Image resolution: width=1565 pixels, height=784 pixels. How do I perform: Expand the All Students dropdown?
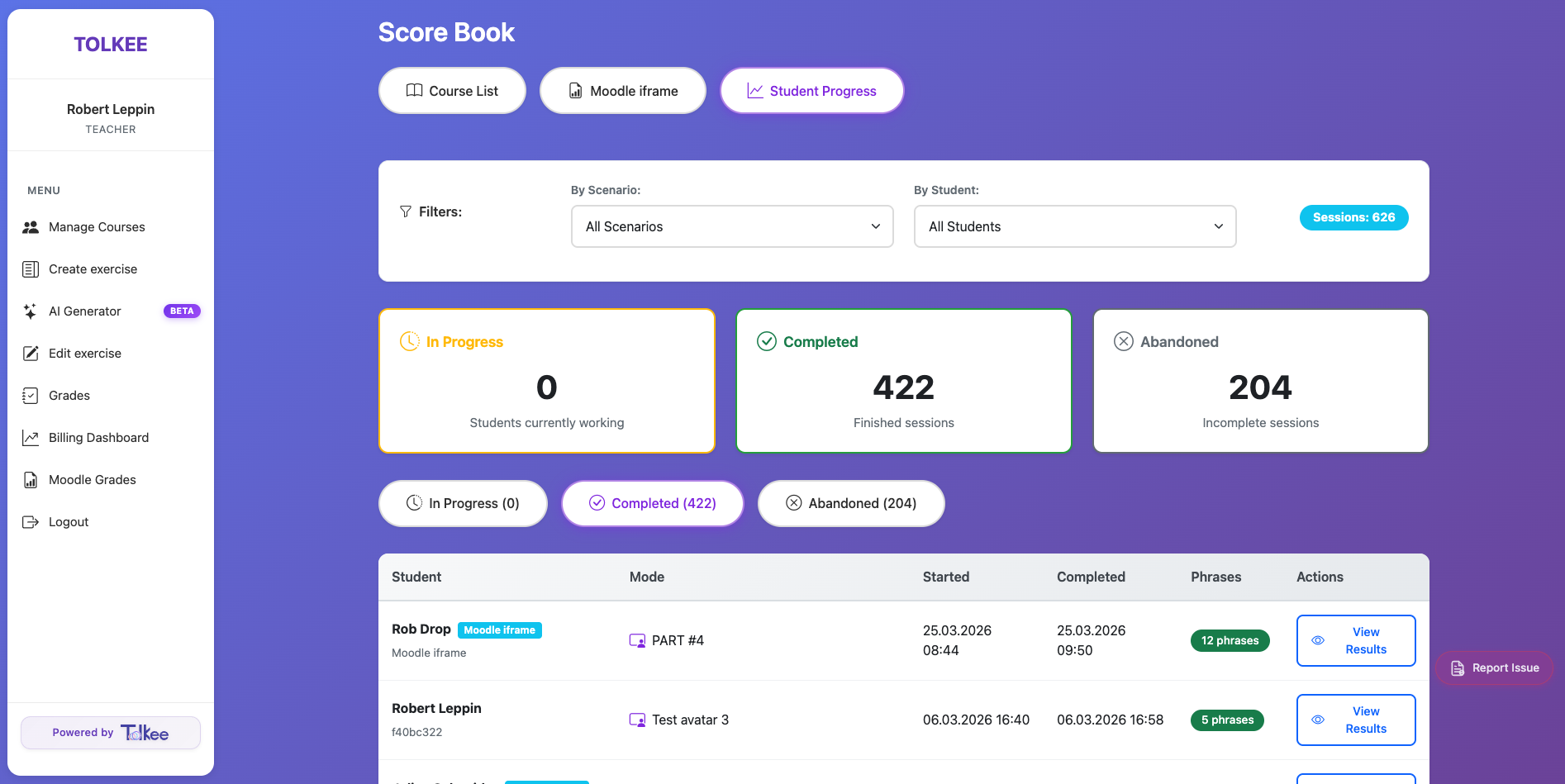1074,226
